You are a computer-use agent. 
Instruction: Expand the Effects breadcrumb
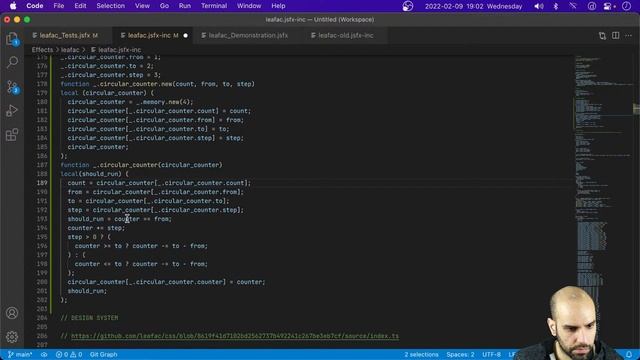point(42,50)
